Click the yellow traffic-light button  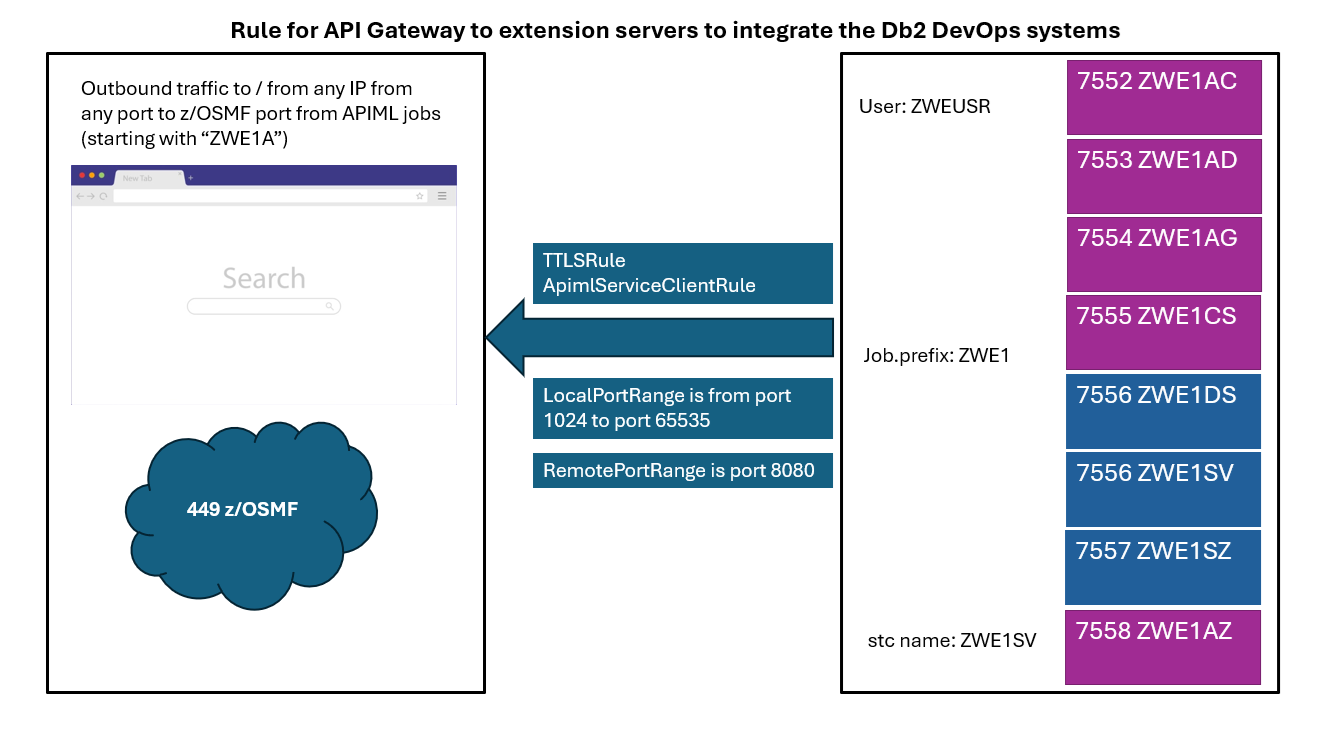(x=92, y=174)
